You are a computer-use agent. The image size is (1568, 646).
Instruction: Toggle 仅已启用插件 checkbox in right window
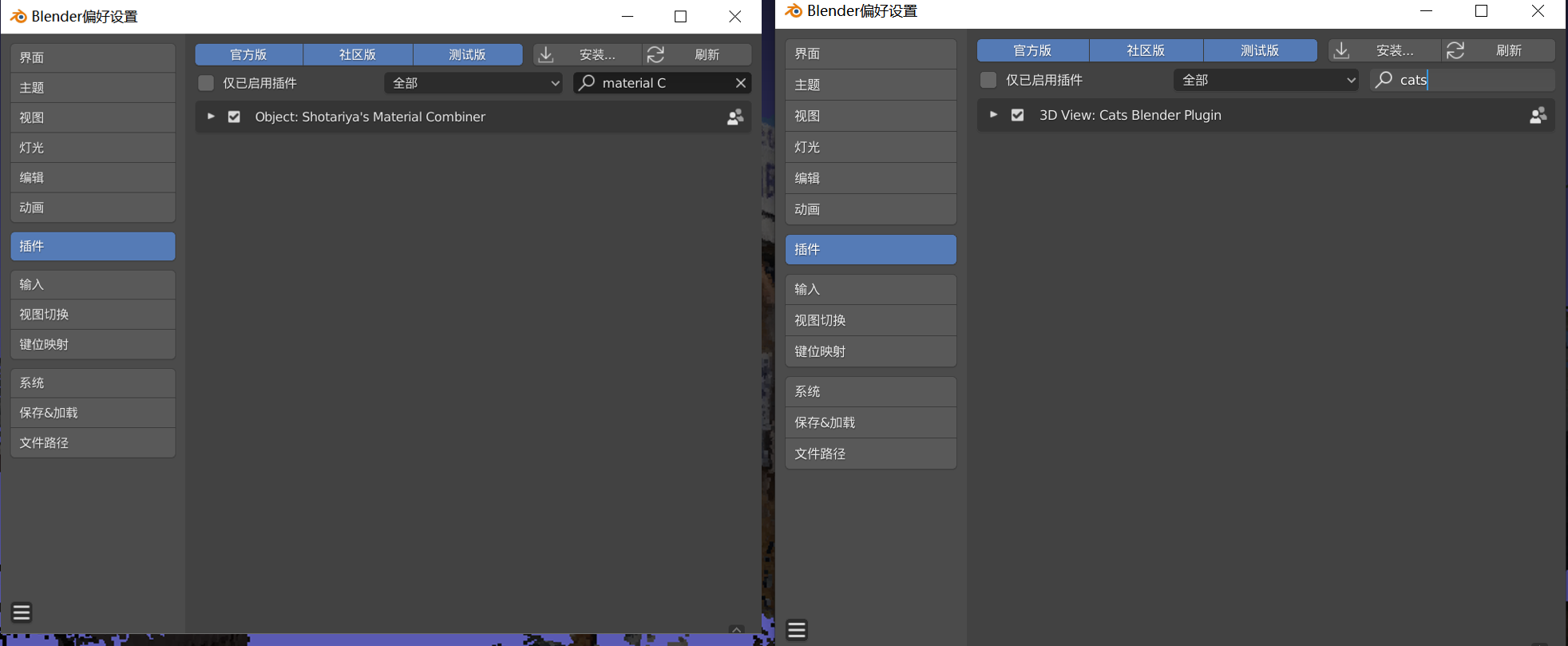(988, 80)
